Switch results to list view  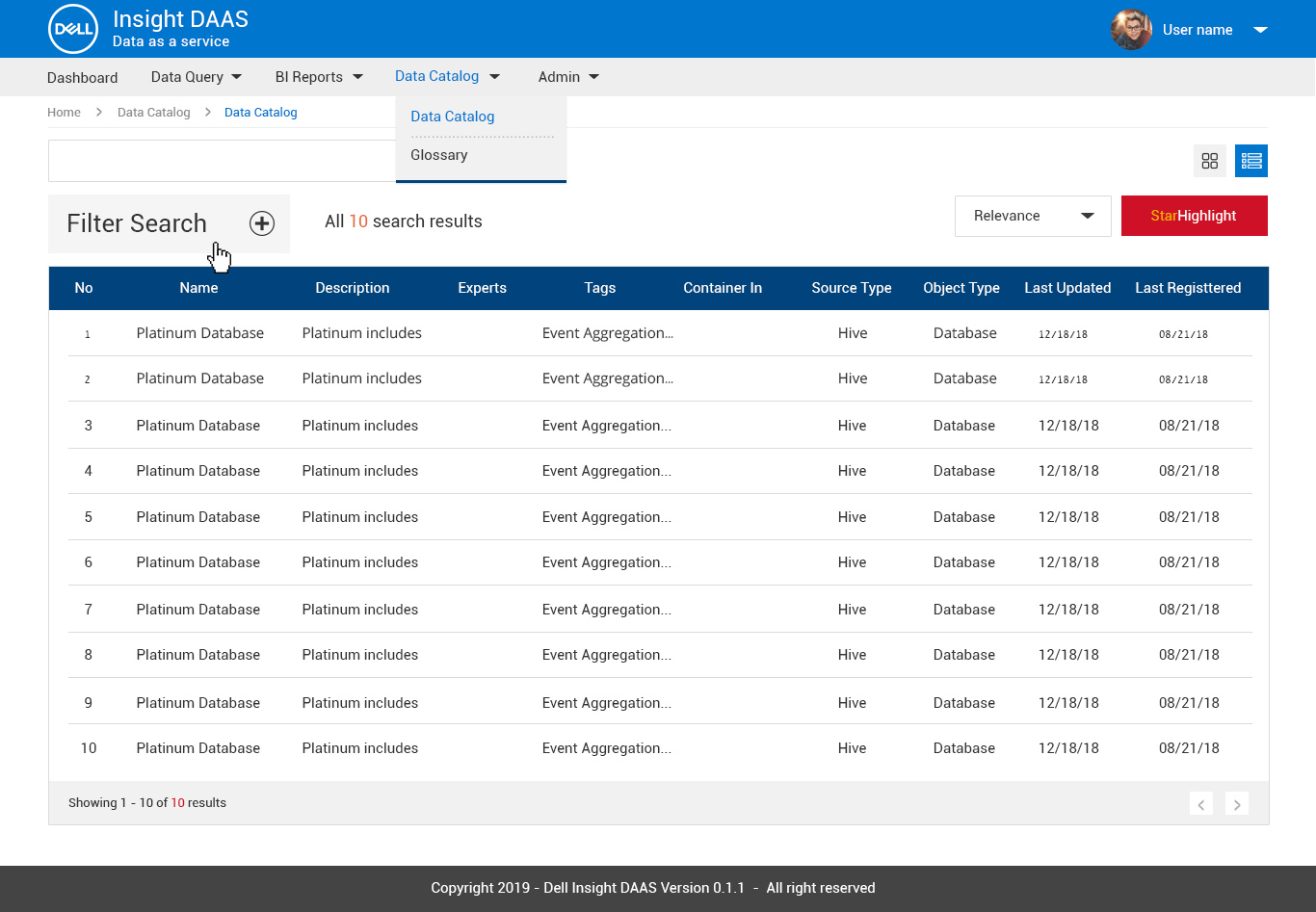click(1251, 160)
